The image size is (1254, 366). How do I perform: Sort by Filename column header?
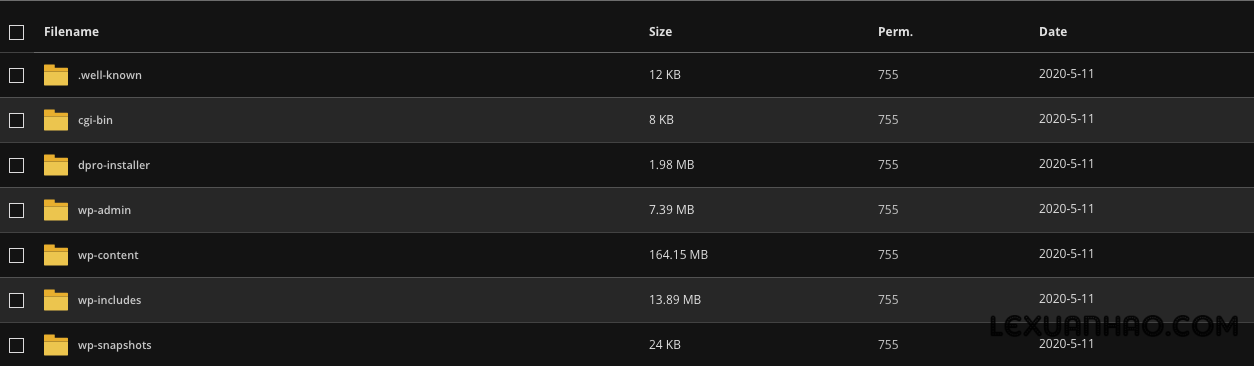[71, 32]
